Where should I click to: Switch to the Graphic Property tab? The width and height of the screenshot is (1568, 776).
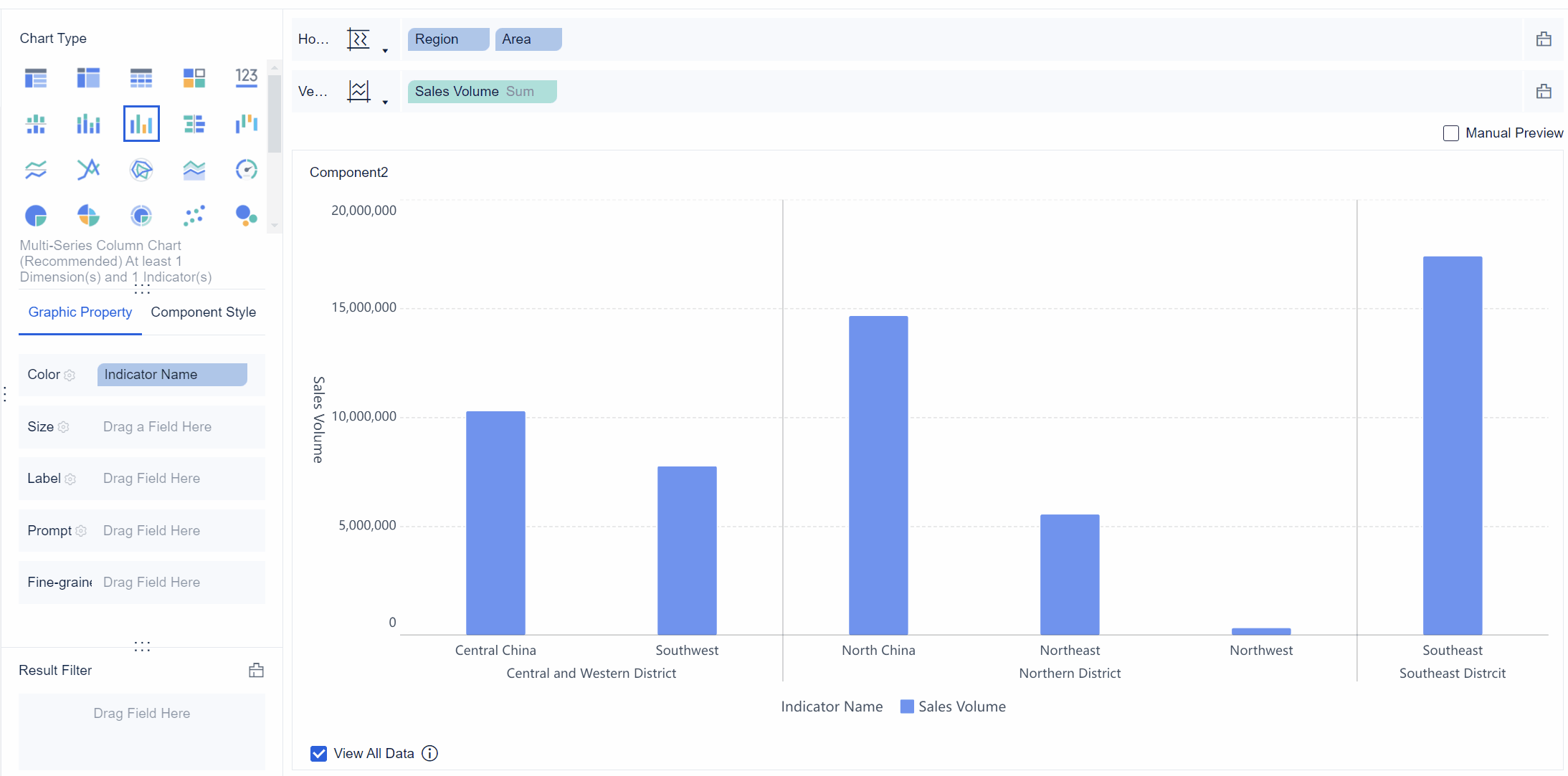coord(80,312)
